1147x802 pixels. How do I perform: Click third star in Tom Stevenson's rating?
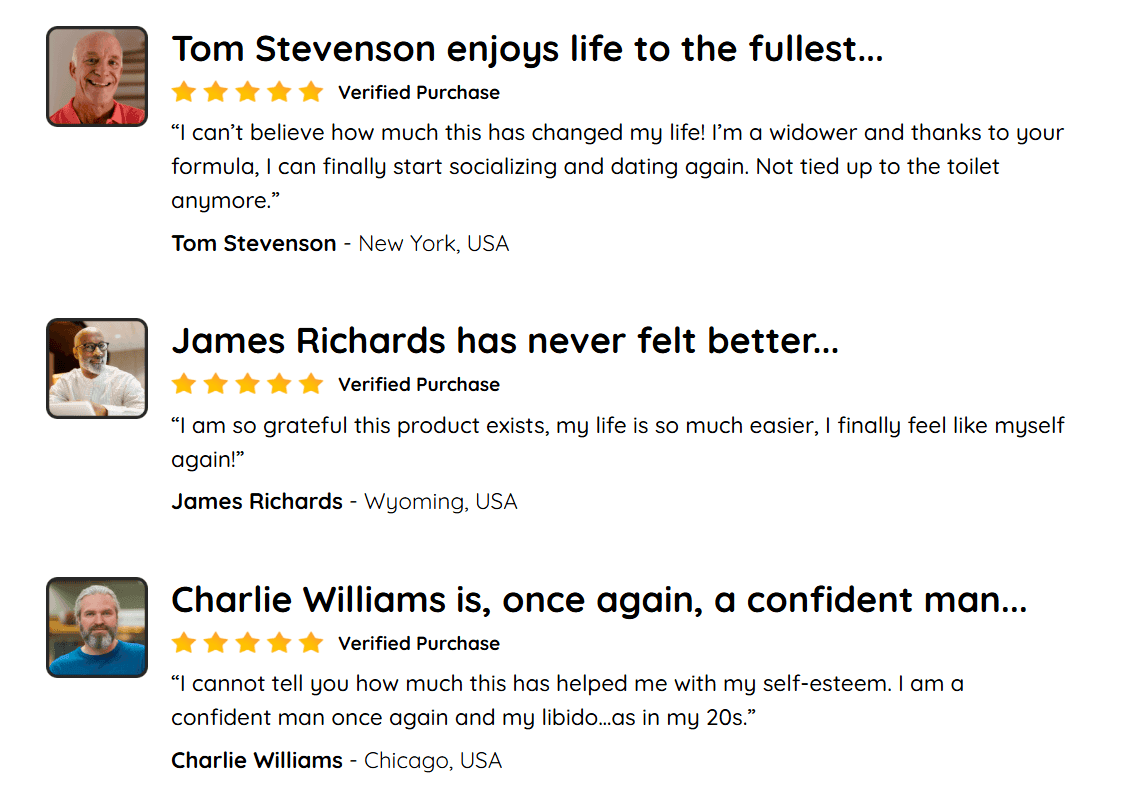point(247,93)
